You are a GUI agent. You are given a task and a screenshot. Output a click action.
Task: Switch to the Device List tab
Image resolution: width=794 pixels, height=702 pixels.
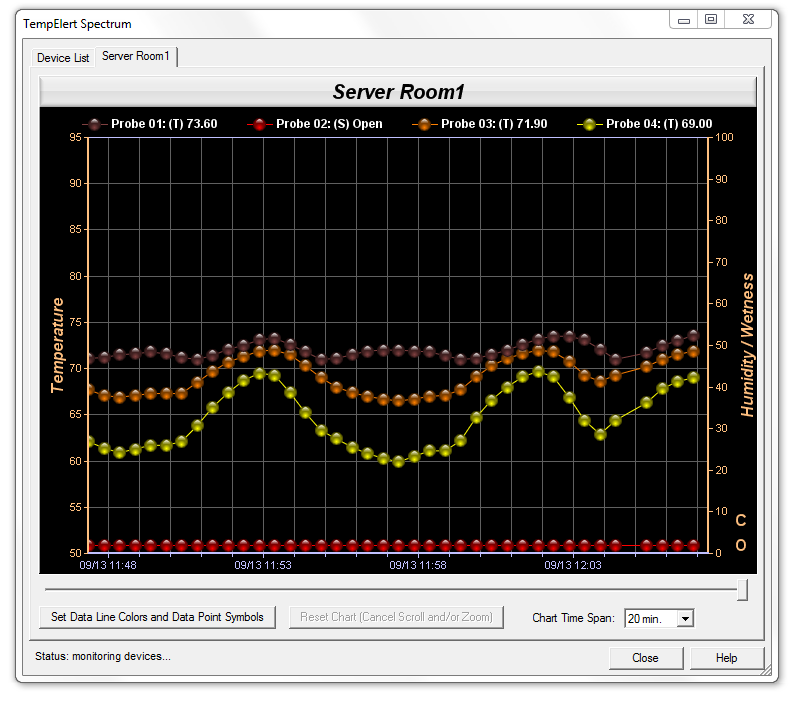click(63, 58)
